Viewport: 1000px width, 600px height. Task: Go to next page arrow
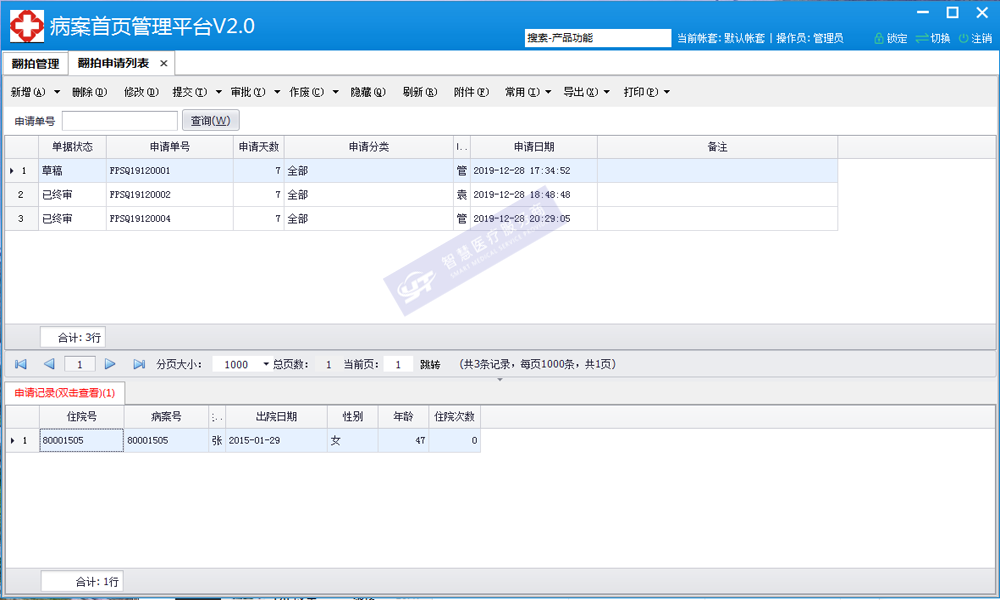110,364
